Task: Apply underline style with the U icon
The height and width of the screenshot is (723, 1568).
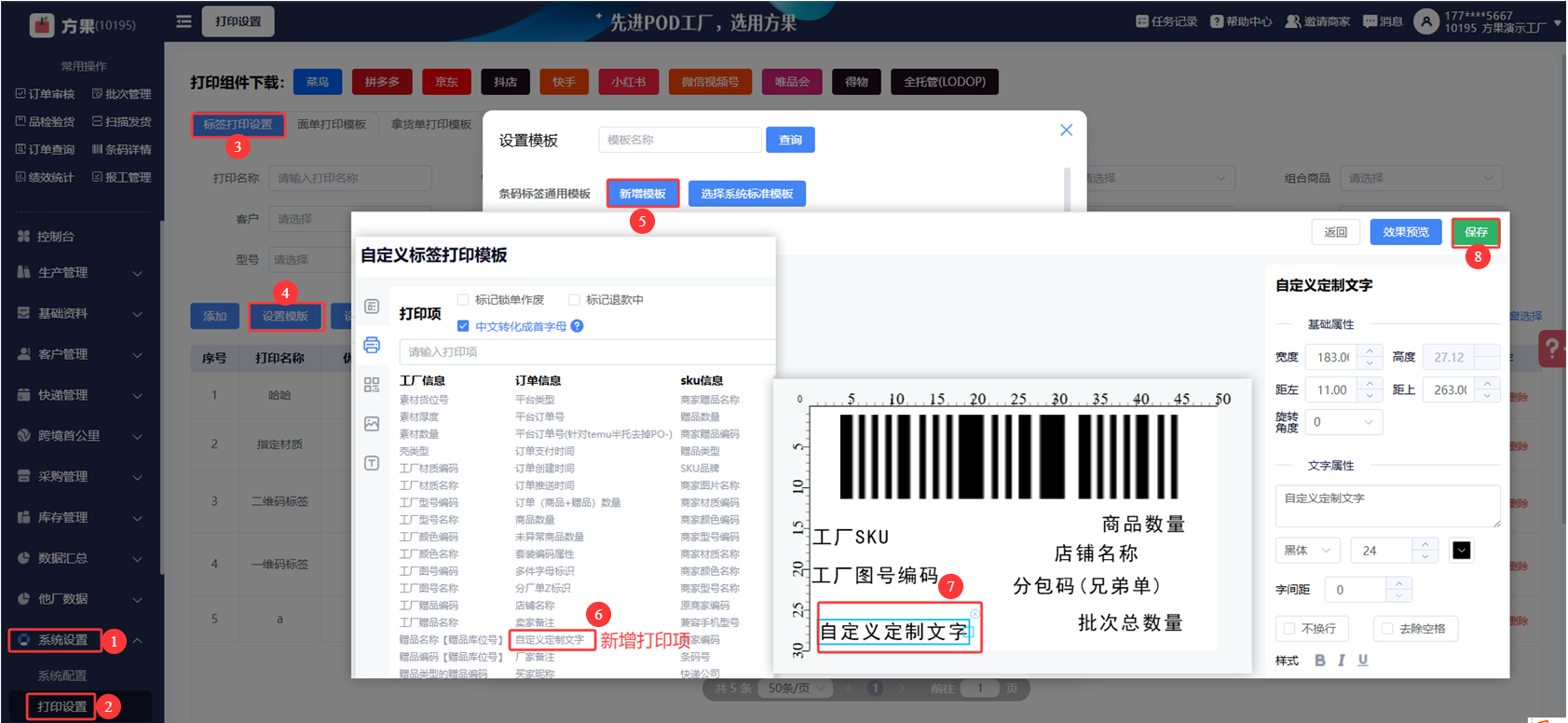Action: coord(1363,661)
